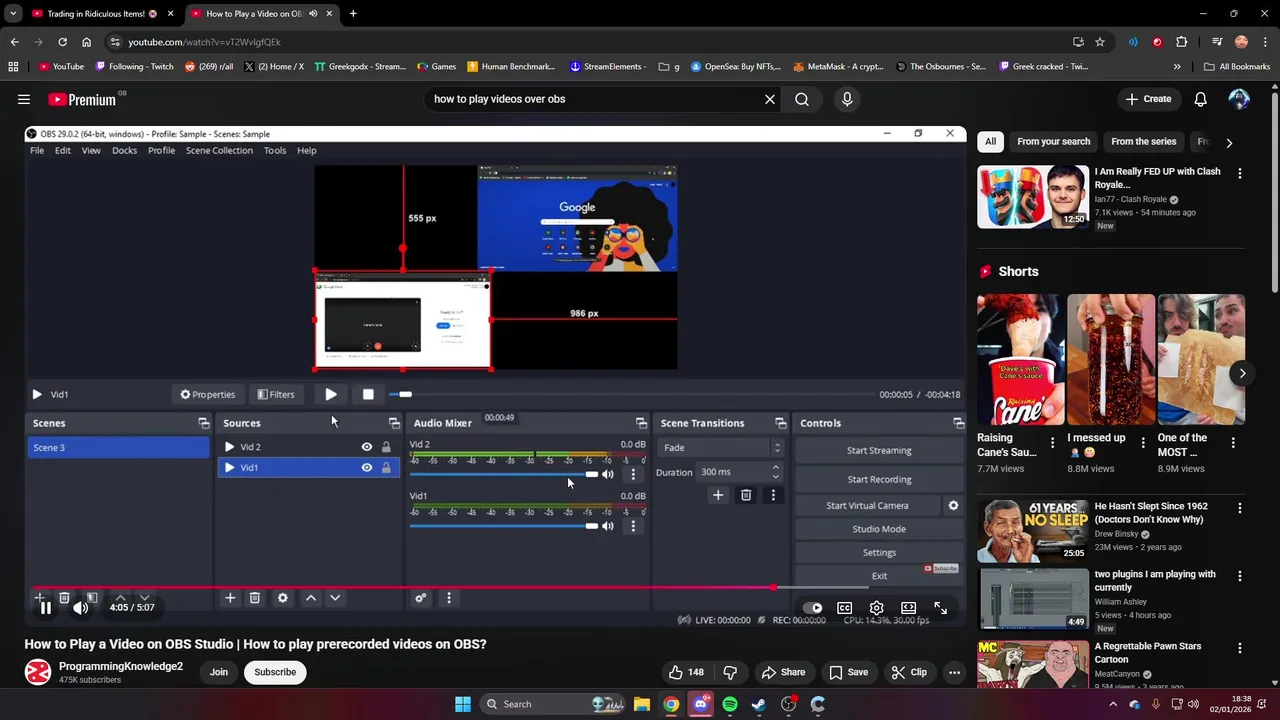Screen dimensions: 1280x720
Task: Open options for 'two plugins' video
Action: tap(1240, 576)
